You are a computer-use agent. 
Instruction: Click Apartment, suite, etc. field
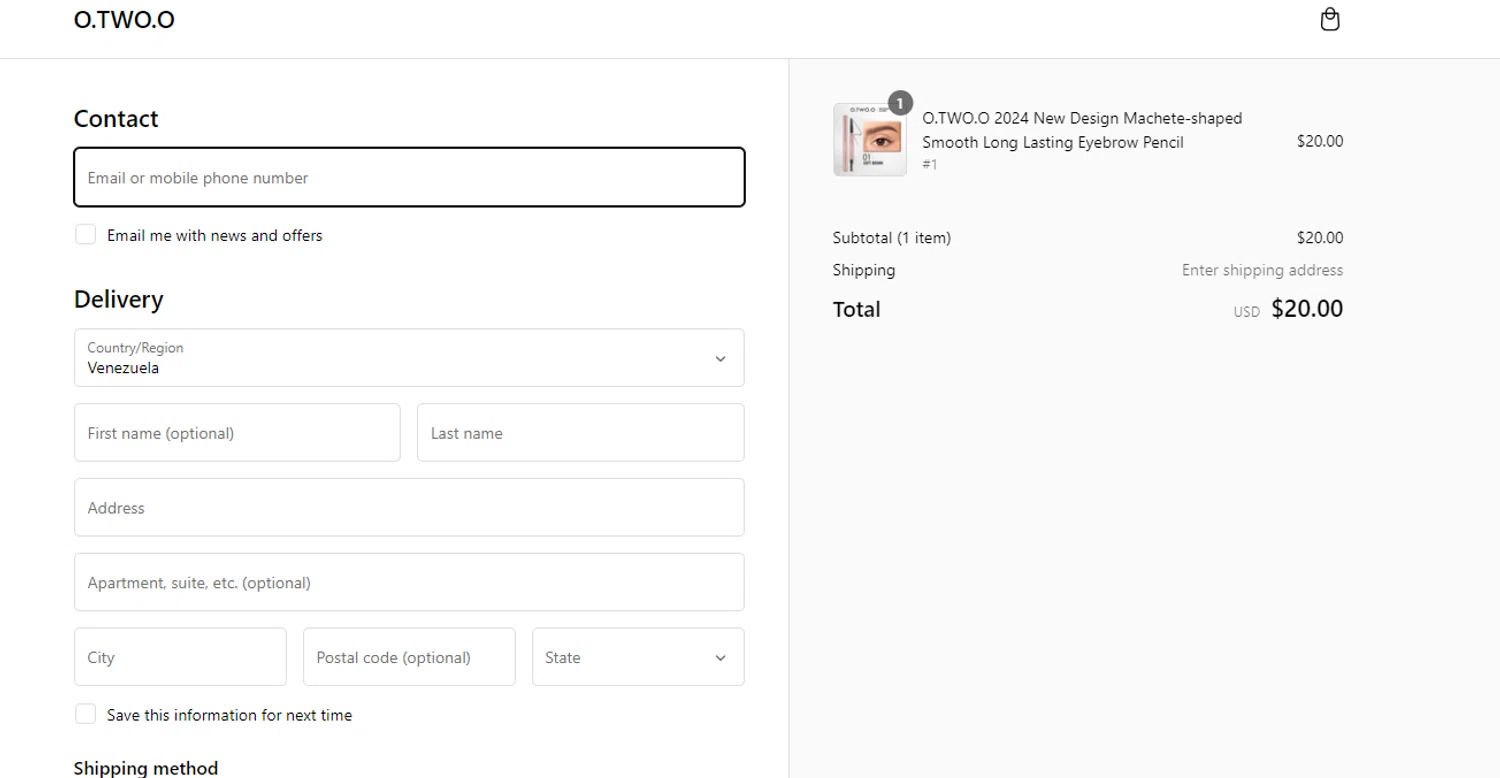[x=409, y=582]
